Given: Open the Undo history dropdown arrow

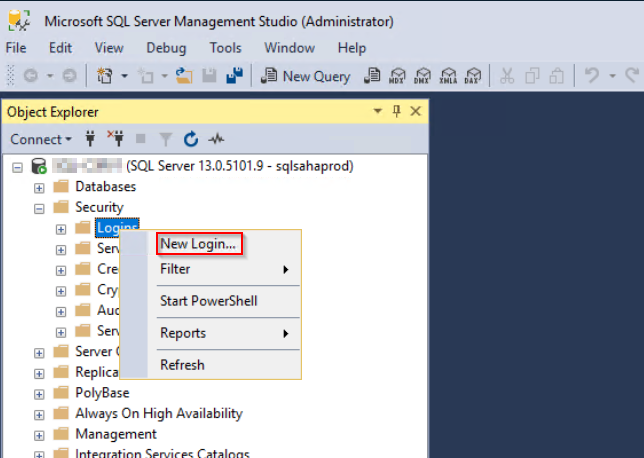Looking at the screenshot, I should point(612,76).
